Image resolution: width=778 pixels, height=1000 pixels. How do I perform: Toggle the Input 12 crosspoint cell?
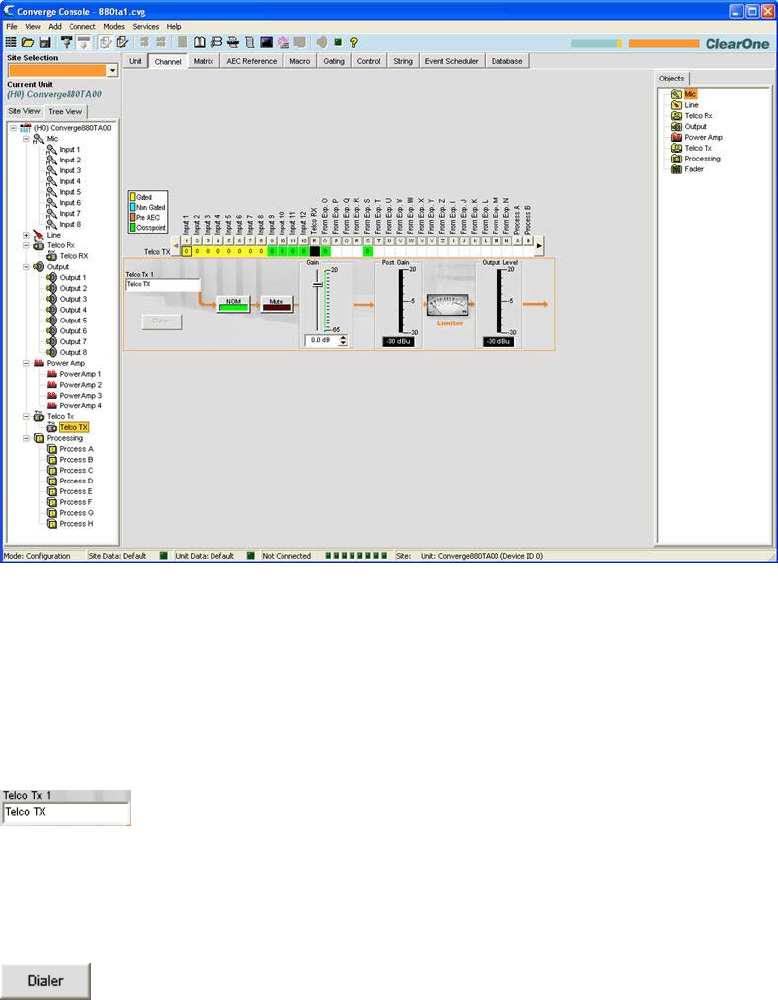[304, 251]
